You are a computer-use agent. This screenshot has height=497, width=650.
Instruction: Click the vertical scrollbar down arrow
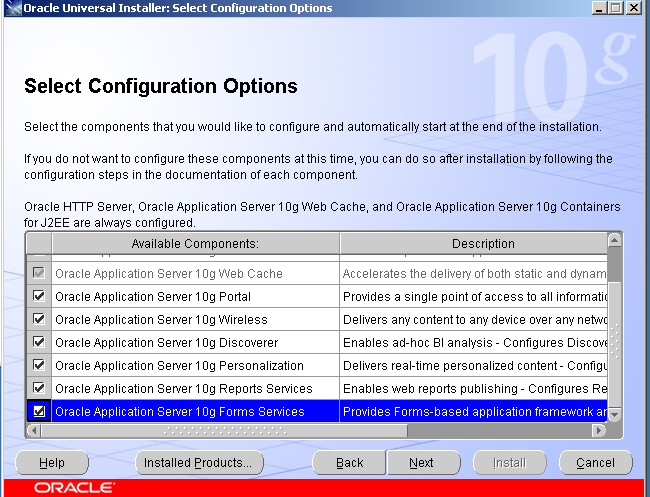[614, 415]
